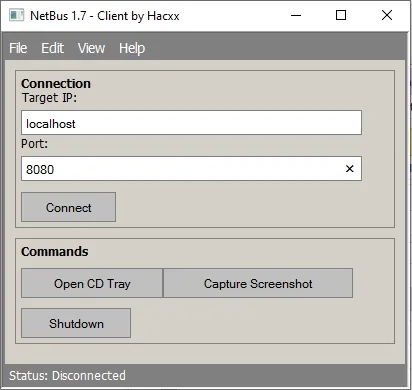Minimize the NetBus client window
Screen dimensions: 412x390
(296, 15)
